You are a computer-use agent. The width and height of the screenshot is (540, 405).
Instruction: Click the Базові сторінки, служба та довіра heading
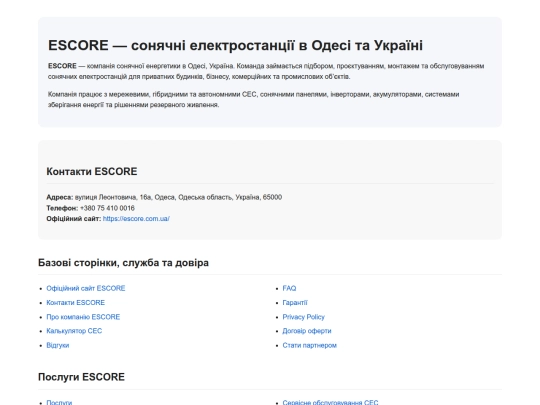tap(123, 262)
